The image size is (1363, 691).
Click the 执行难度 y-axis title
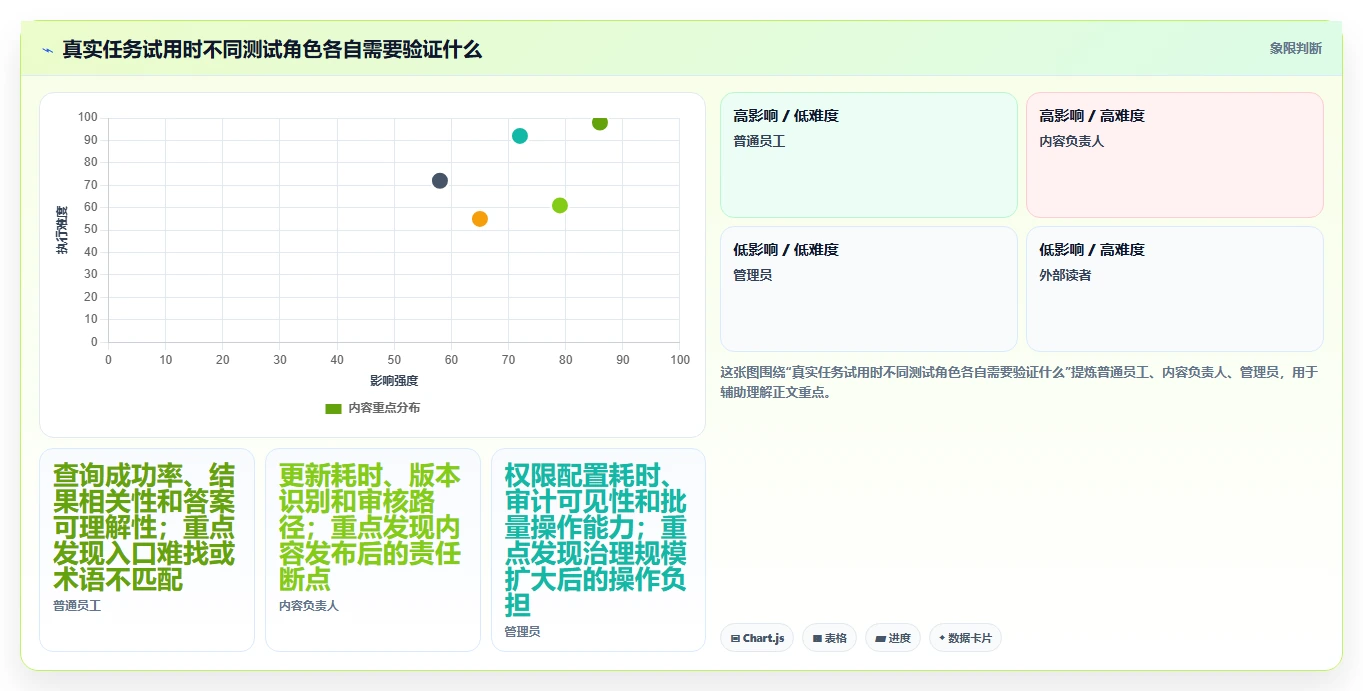click(x=62, y=230)
